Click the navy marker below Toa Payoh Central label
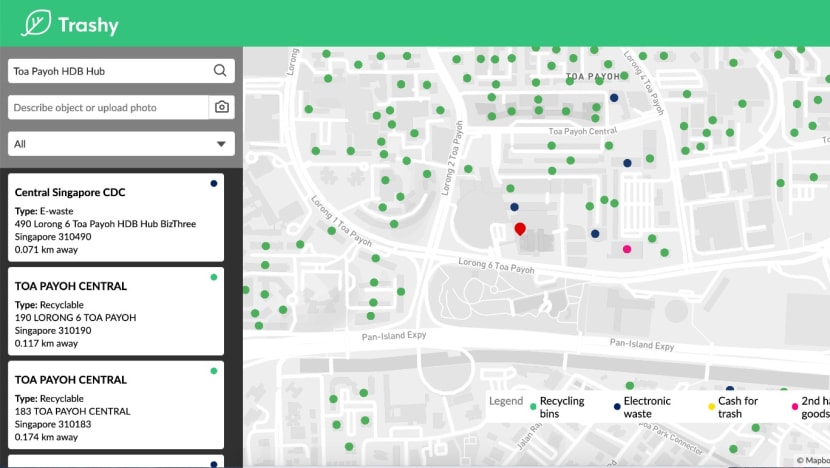The image size is (830, 468). tap(627, 163)
